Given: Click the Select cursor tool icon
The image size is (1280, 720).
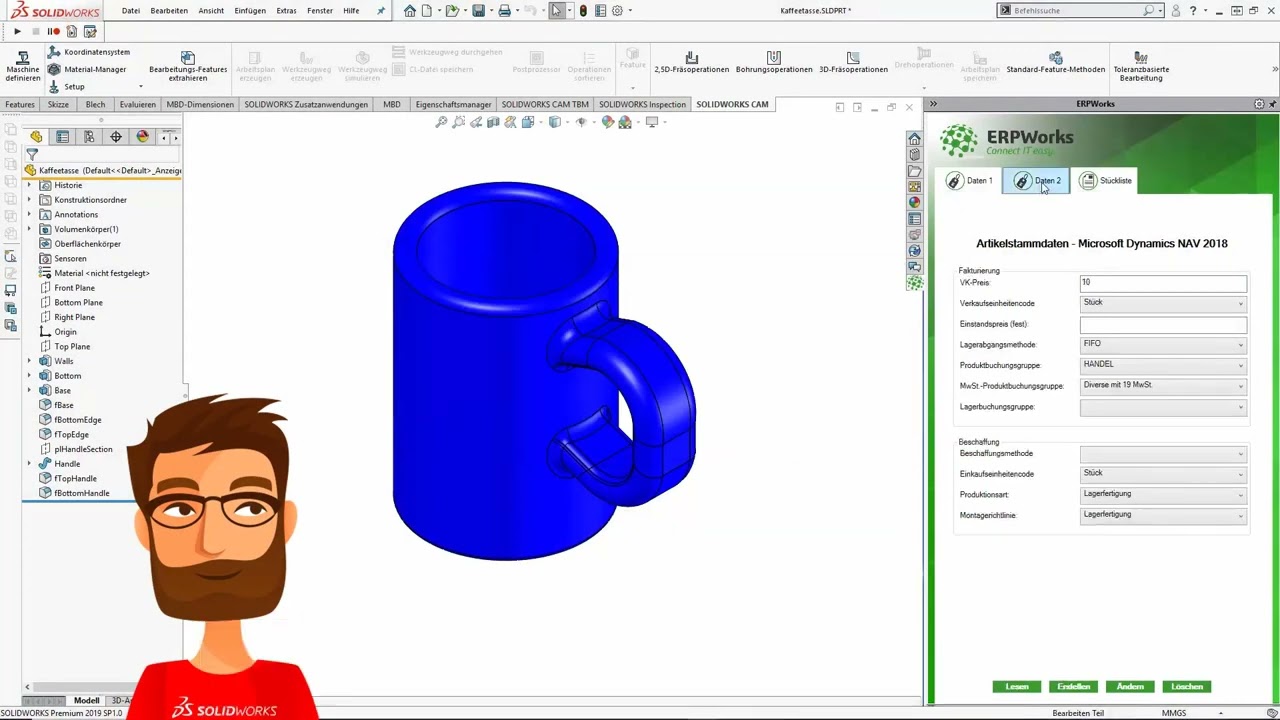Looking at the screenshot, I should 557,11.
